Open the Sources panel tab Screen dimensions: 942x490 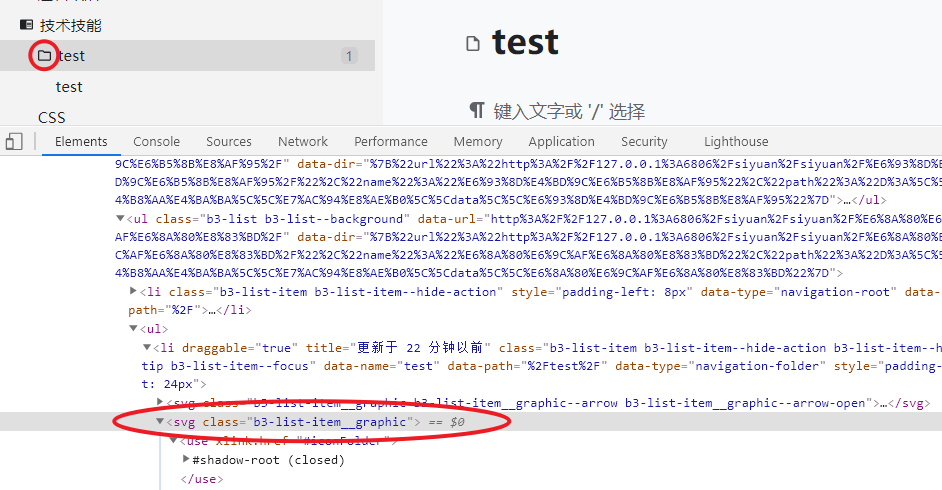(x=229, y=141)
